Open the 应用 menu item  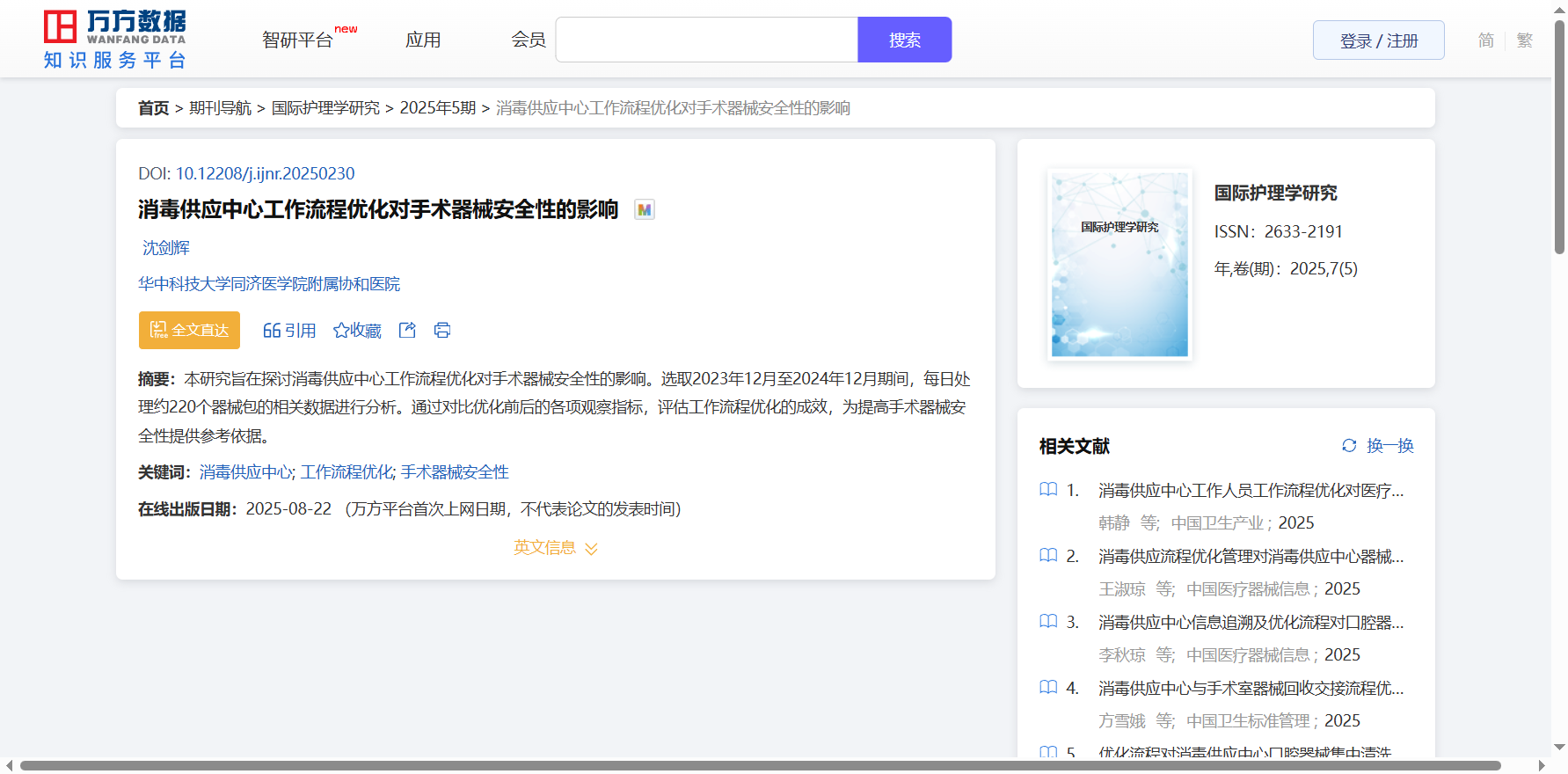(423, 40)
